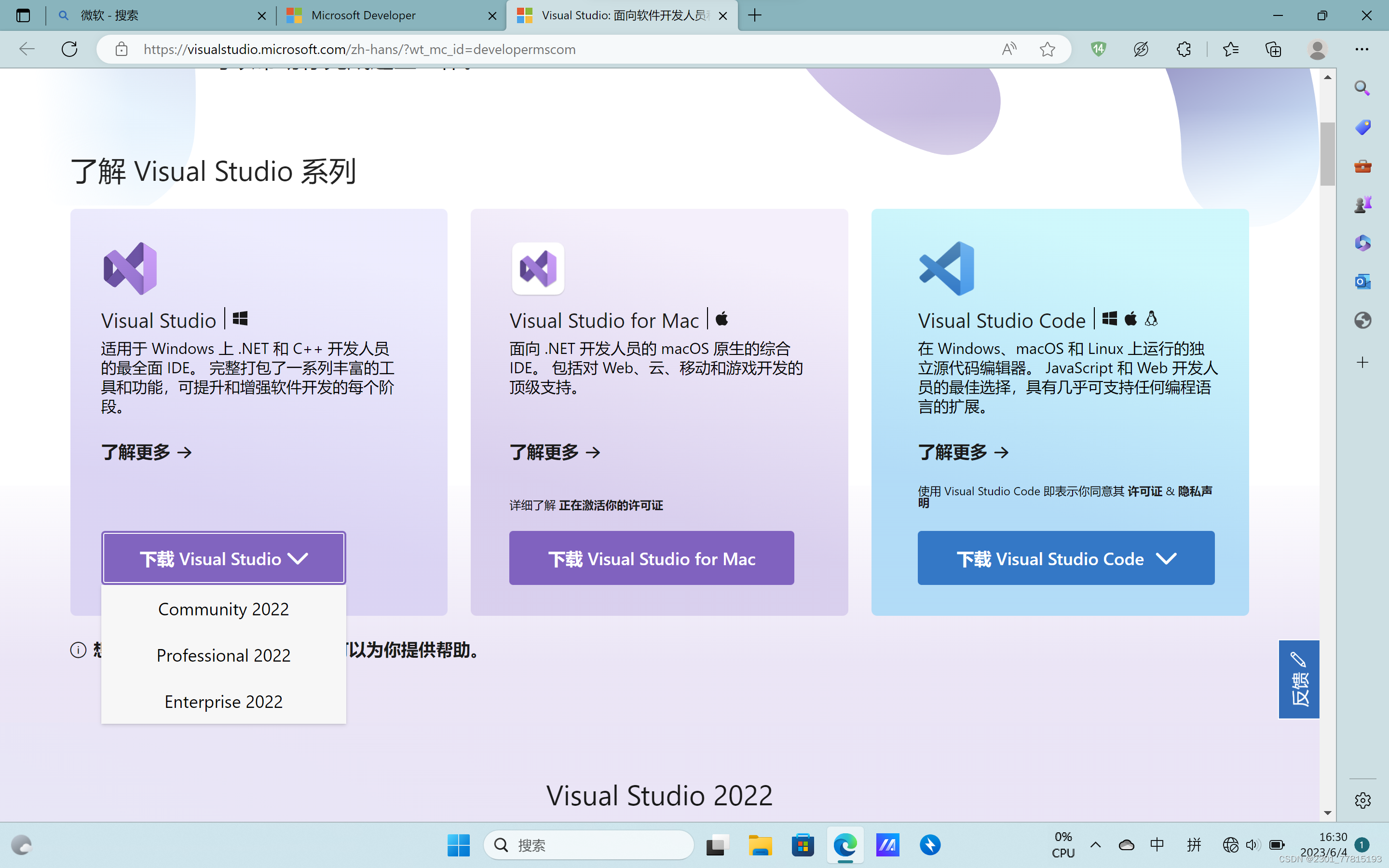Click the browser refresh icon
This screenshot has height=868, width=1389.
click(x=69, y=49)
